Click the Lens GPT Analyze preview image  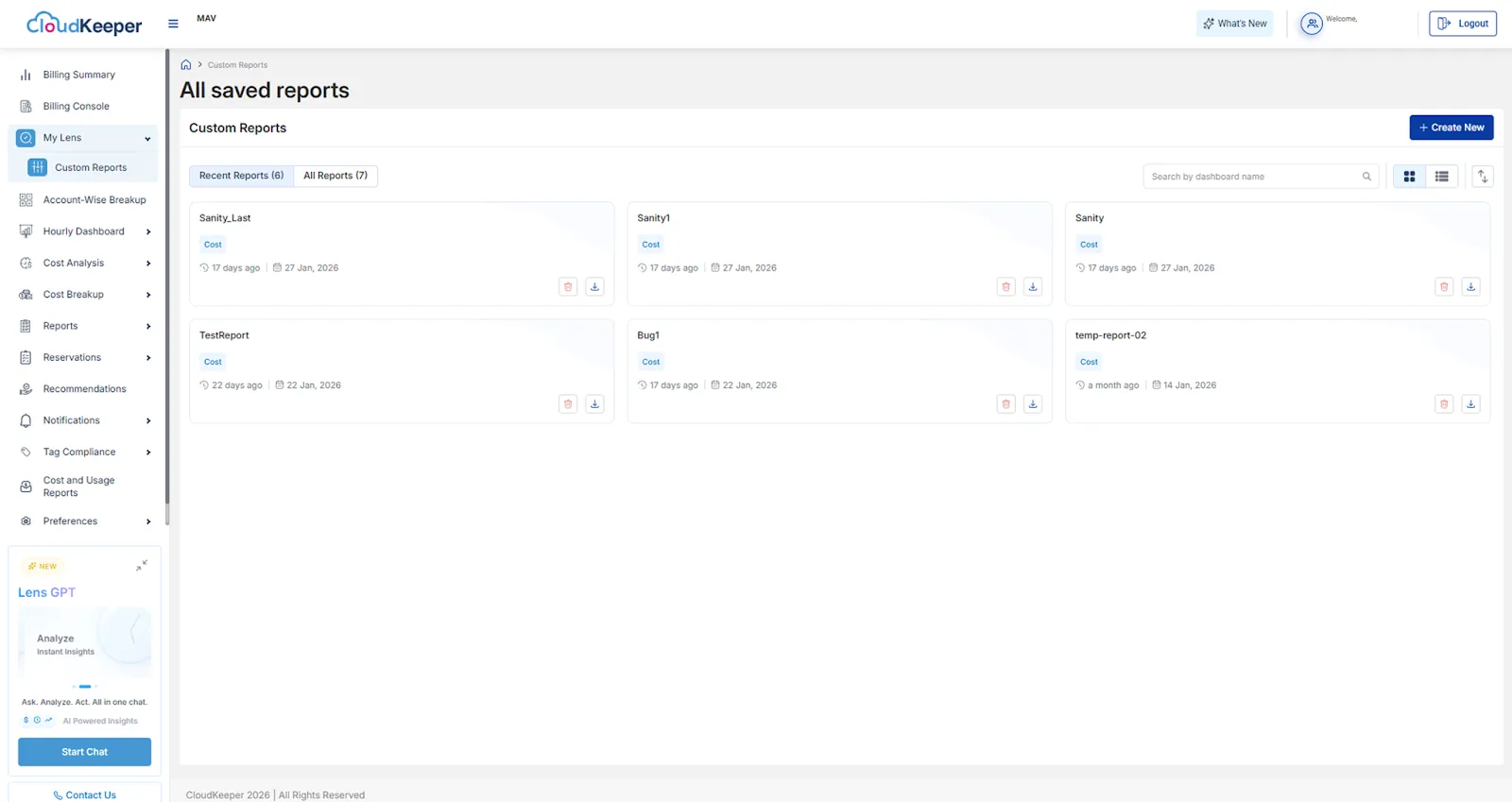[85, 642]
